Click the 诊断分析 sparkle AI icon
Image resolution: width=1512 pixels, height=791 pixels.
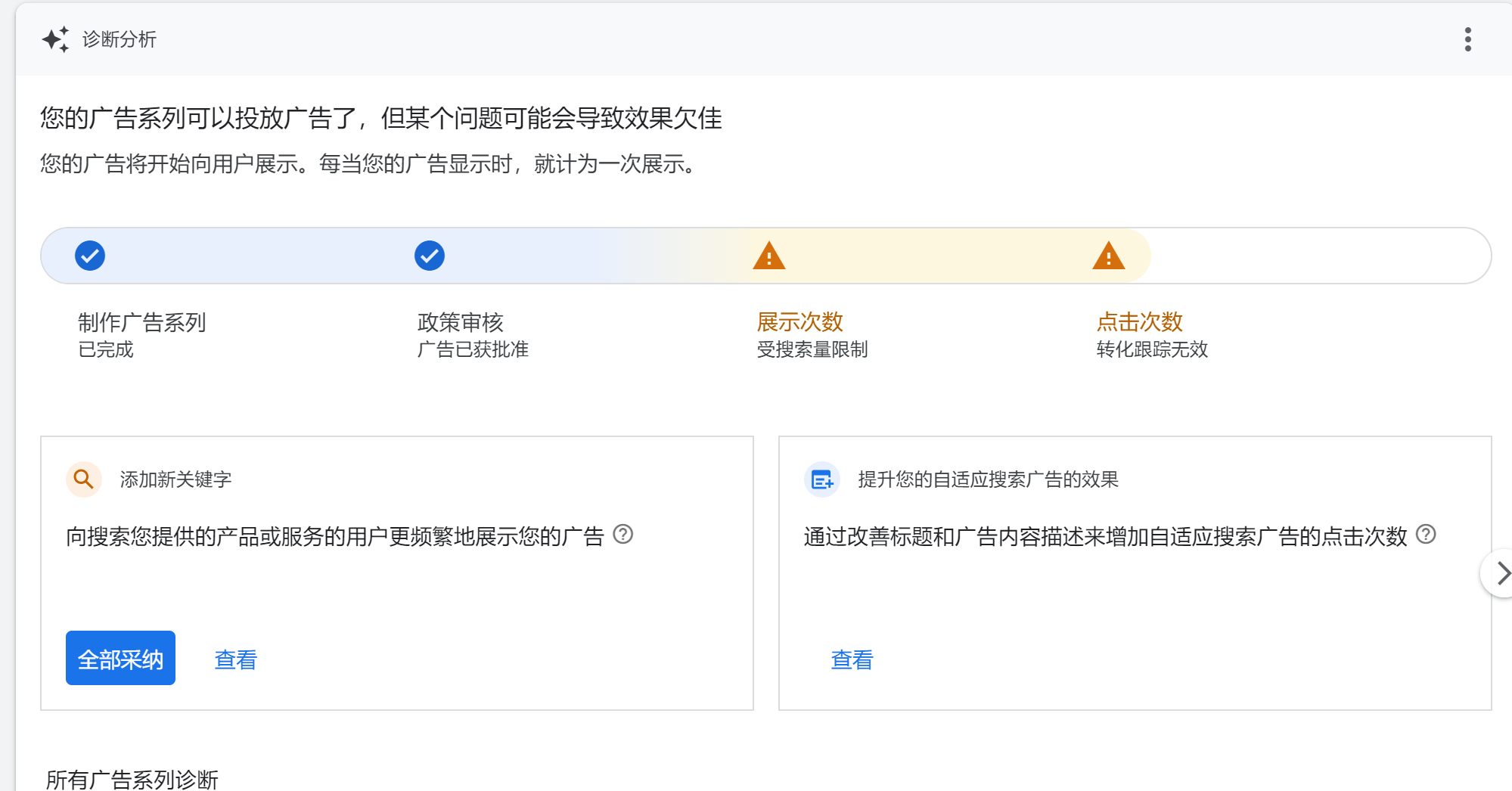pyautogui.click(x=57, y=39)
